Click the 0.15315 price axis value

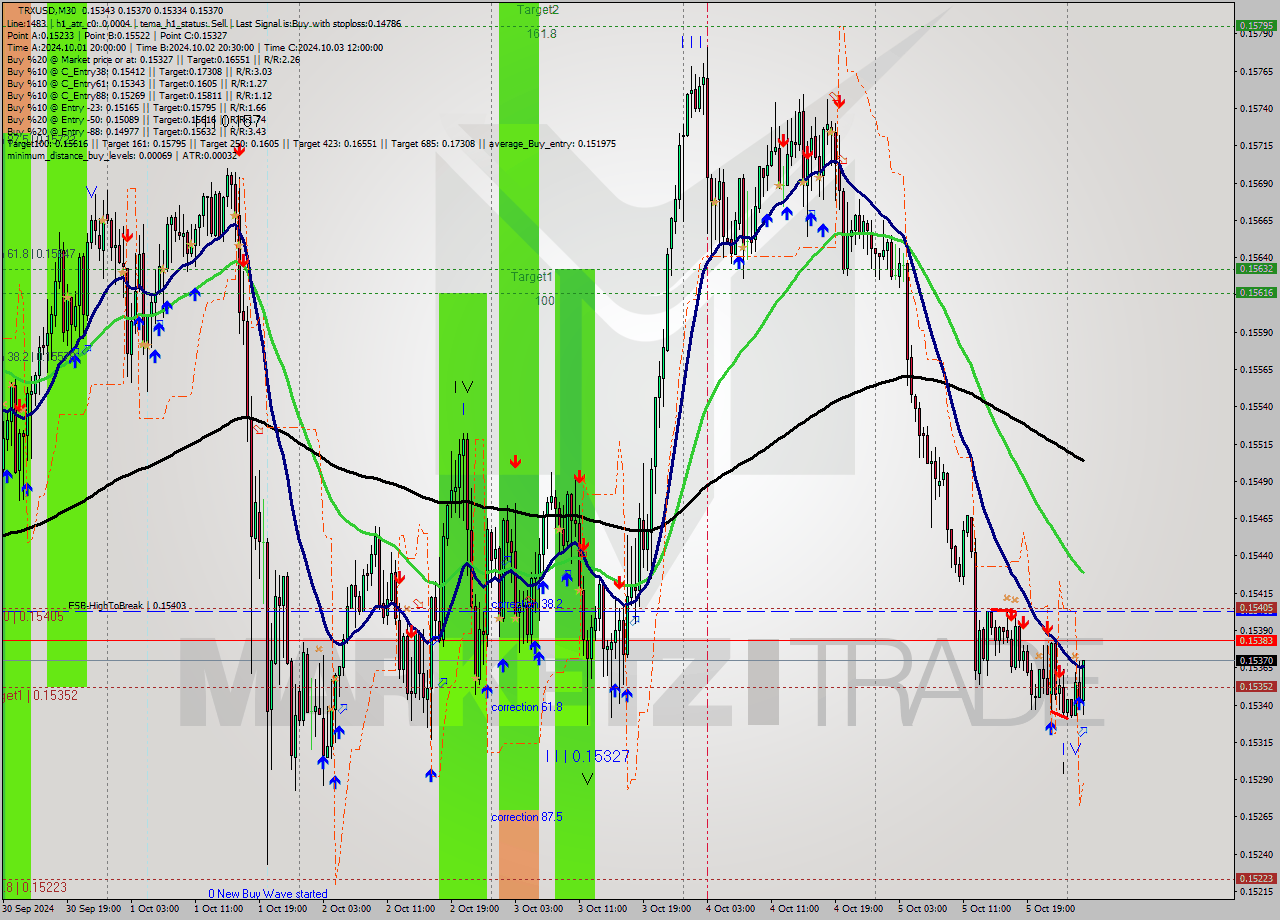(x=1256, y=742)
